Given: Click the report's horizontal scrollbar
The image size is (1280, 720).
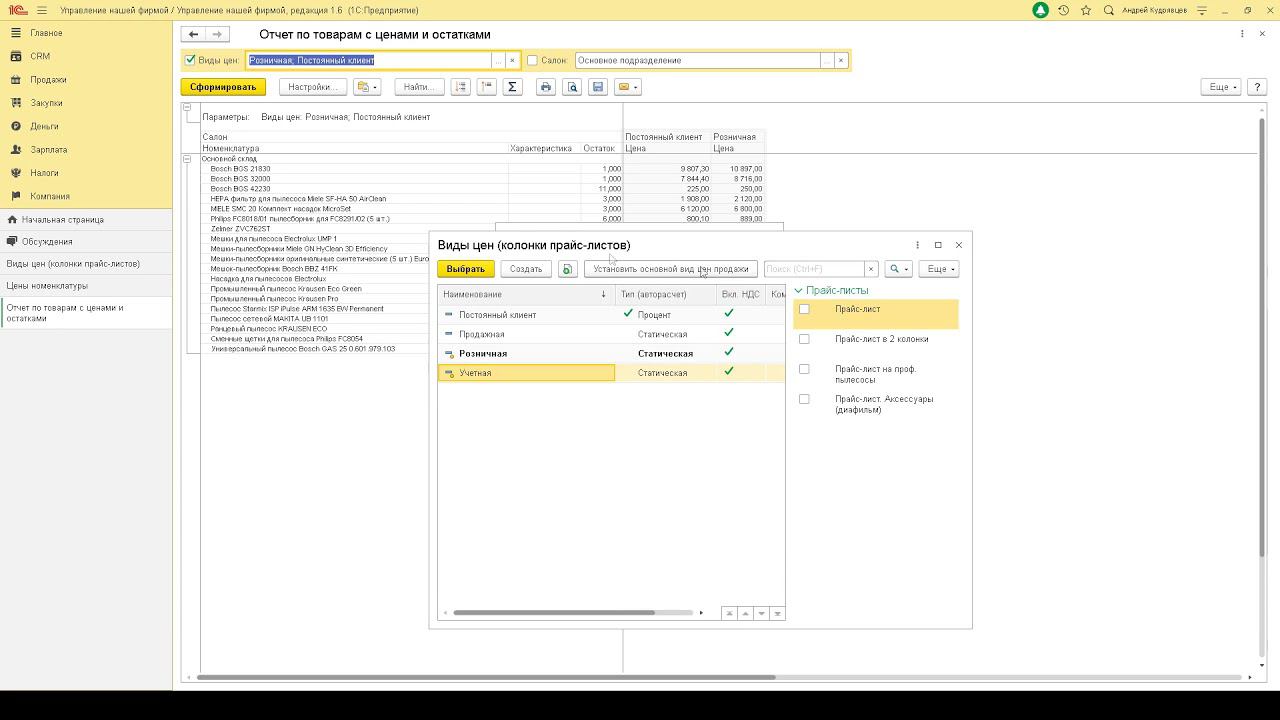Looking at the screenshot, I should pos(486,677).
